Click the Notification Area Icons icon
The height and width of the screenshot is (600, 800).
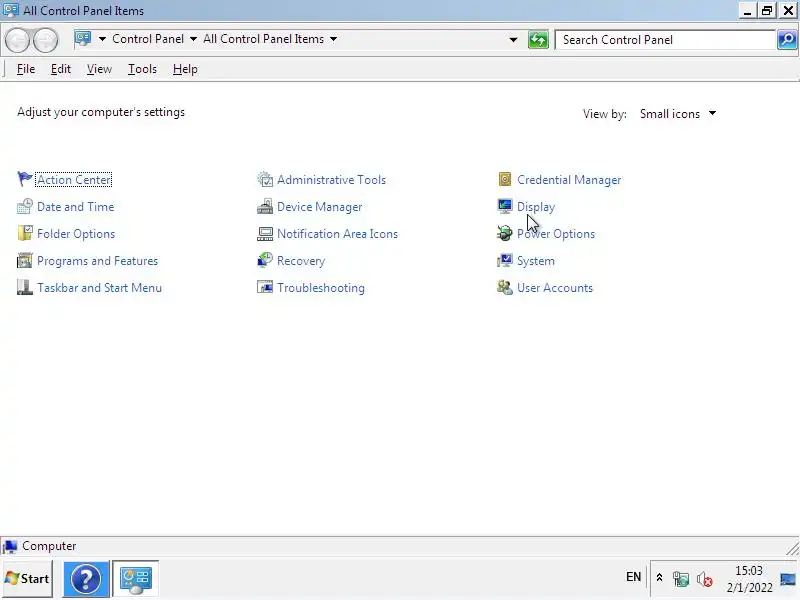[x=265, y=233]
